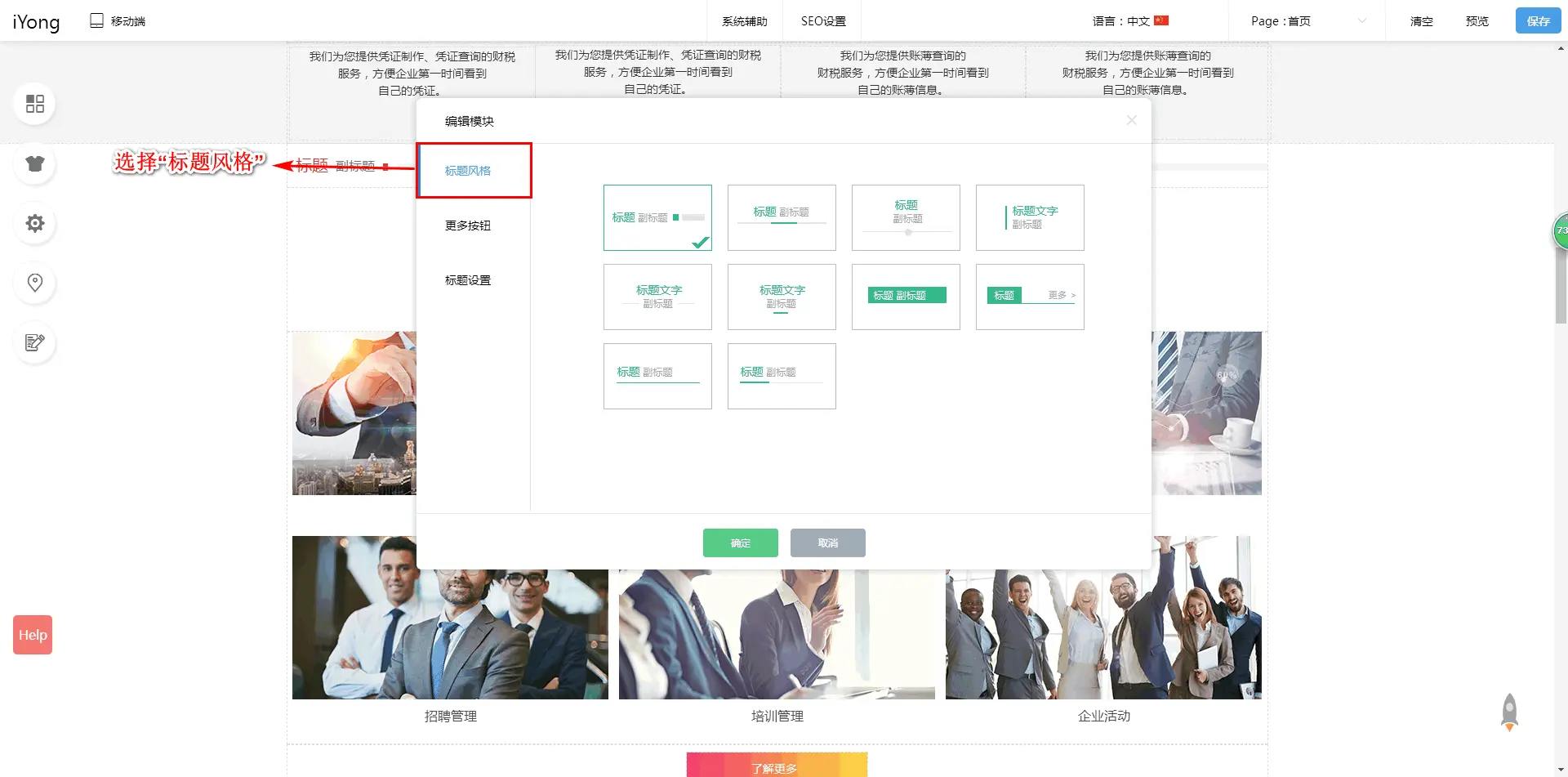1568x777 pixels.
Task: Open the SEO设置 menu
Action: (x=822, y=21)
